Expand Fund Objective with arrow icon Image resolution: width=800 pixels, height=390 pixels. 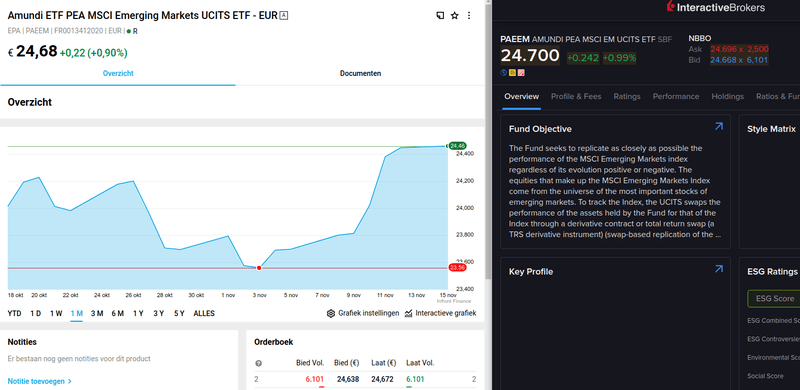(719, 126)
